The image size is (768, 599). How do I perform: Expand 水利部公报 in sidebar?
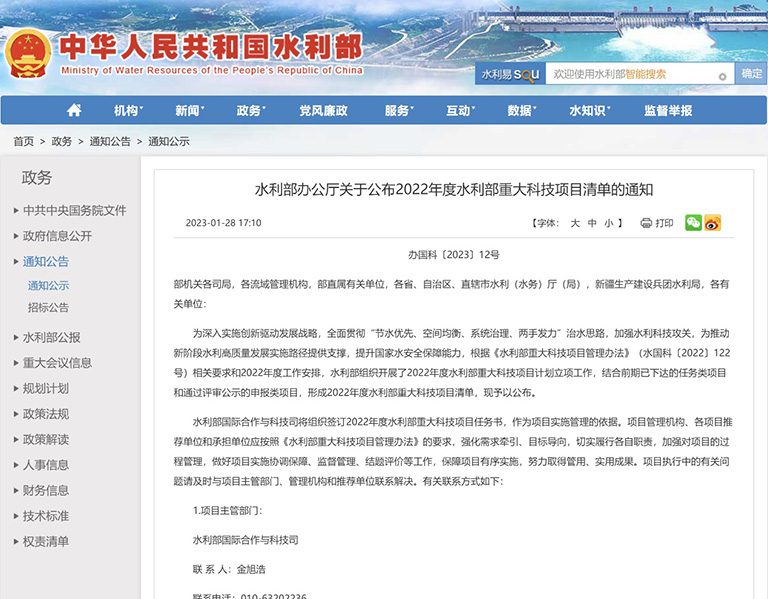[x=51, y=337]
